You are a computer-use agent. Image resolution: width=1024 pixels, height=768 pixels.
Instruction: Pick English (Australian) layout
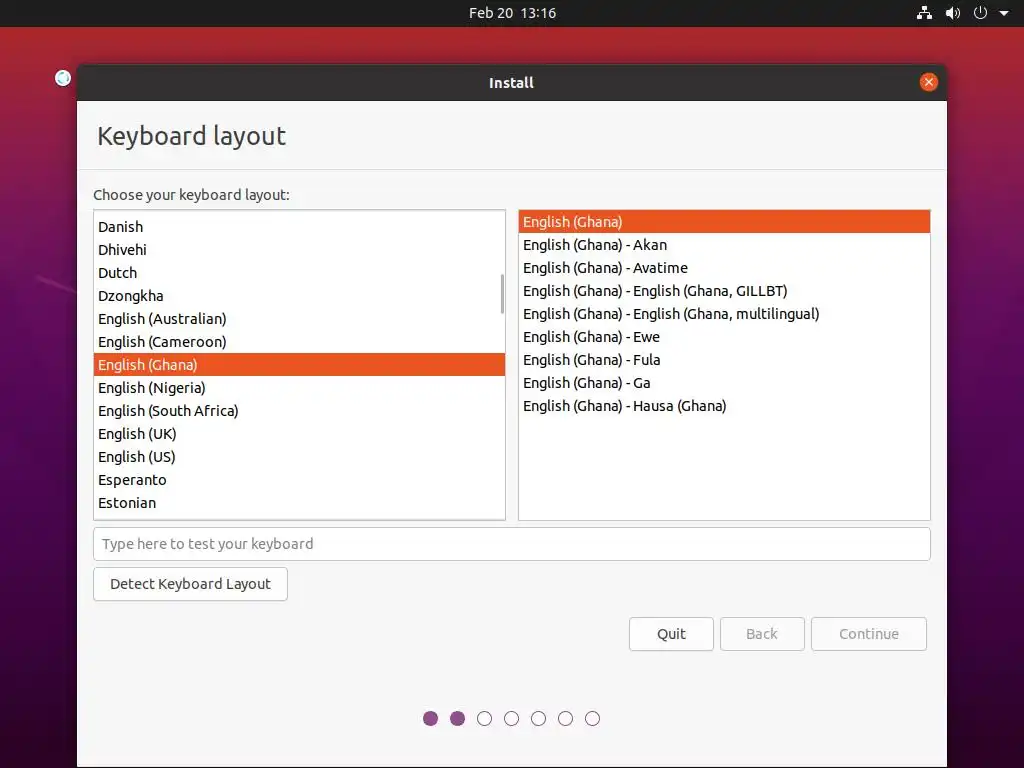coord(299,319)
